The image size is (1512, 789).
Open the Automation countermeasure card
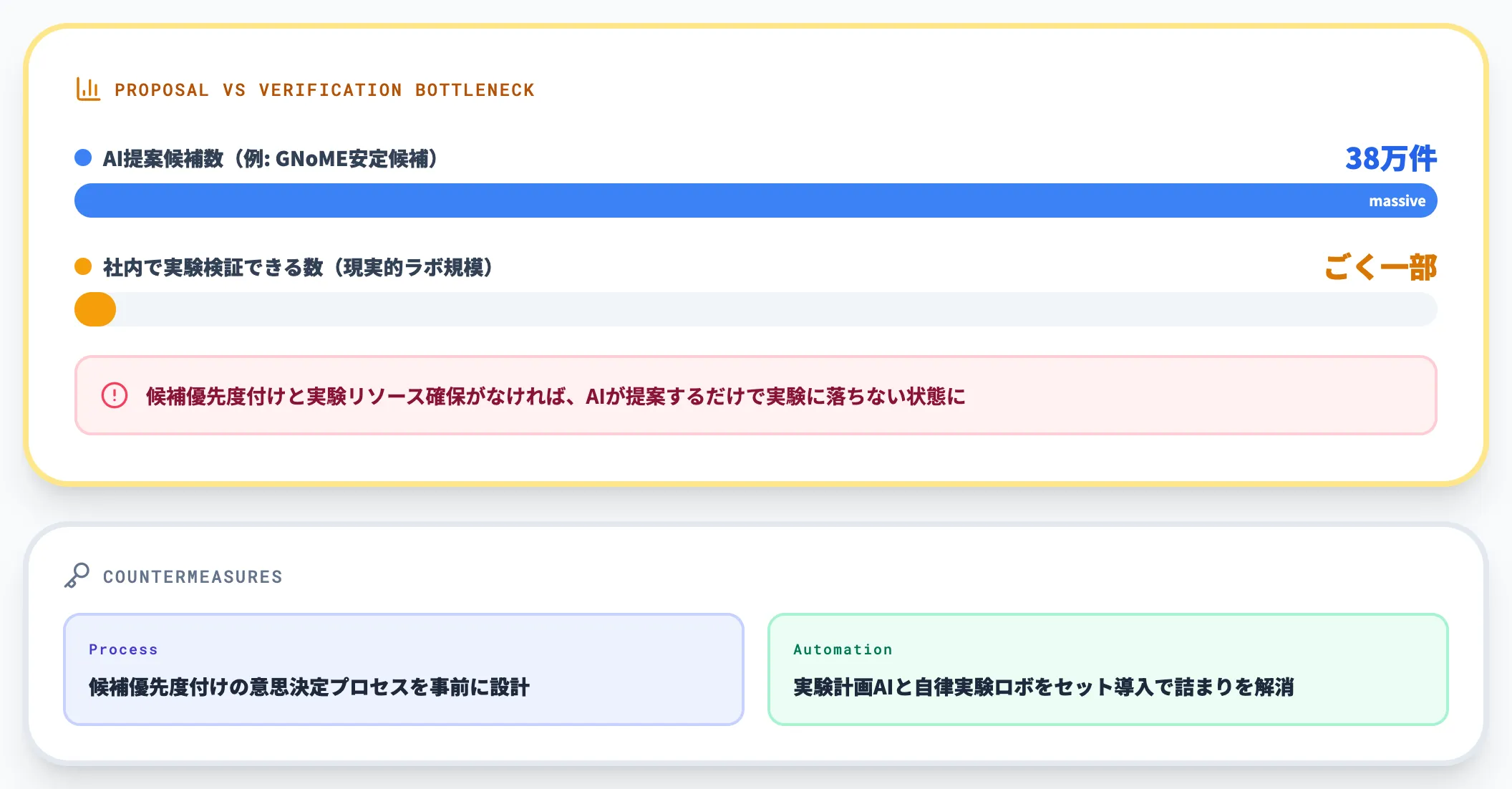[x=1108, y=669]
